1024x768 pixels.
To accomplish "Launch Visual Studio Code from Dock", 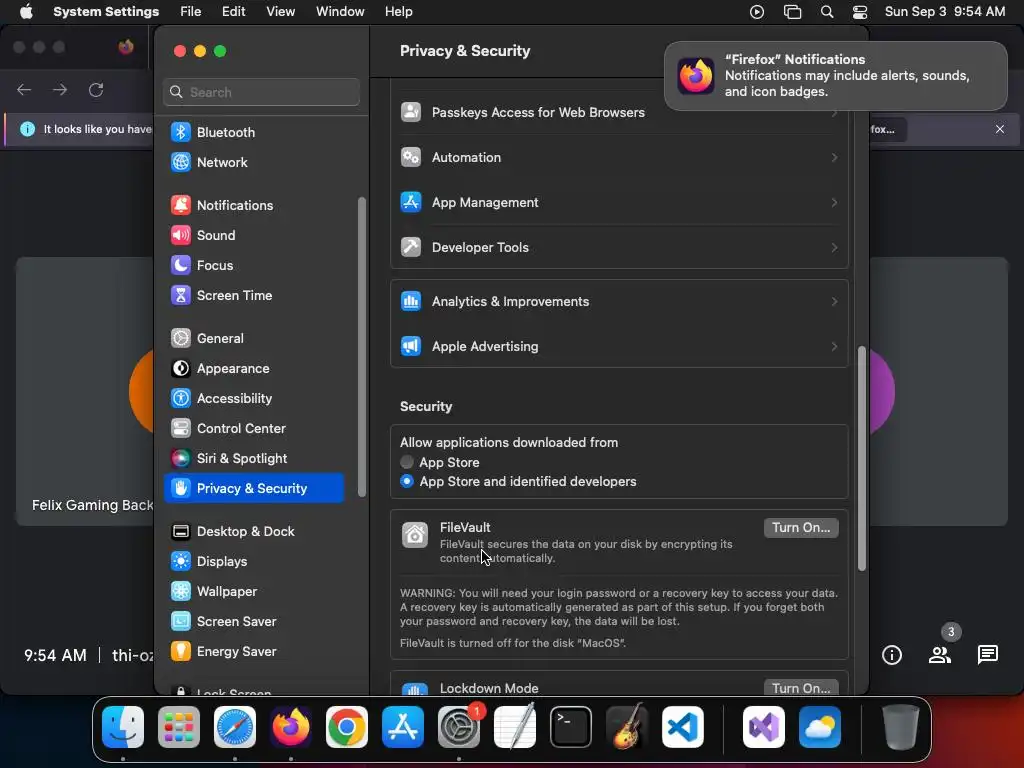I will (682, 727).
